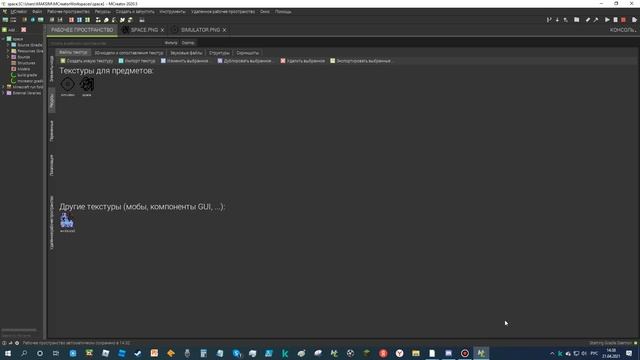Open the Файл menu
640x360 pixels.
[37, 11]
